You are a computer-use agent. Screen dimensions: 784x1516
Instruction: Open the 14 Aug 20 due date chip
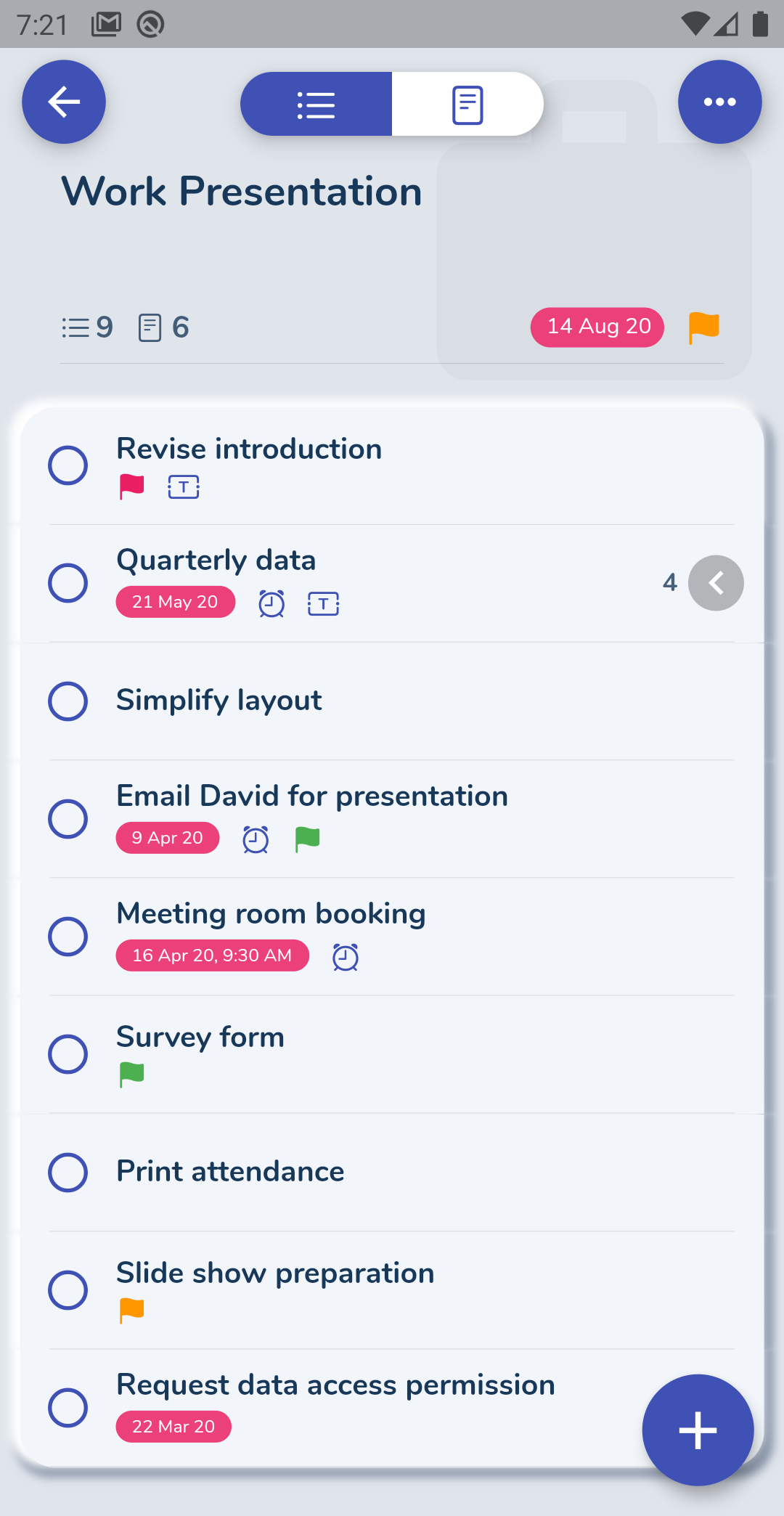(597, 327)
